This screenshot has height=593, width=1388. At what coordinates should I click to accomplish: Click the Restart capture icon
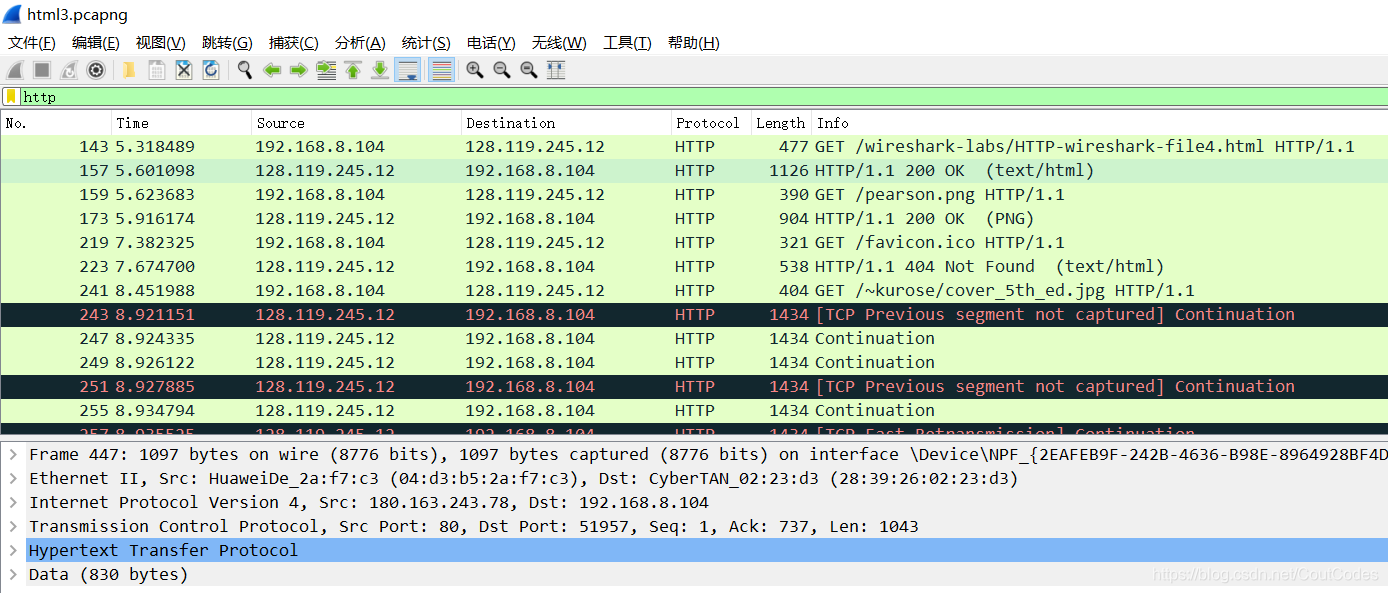click(69, 70)
